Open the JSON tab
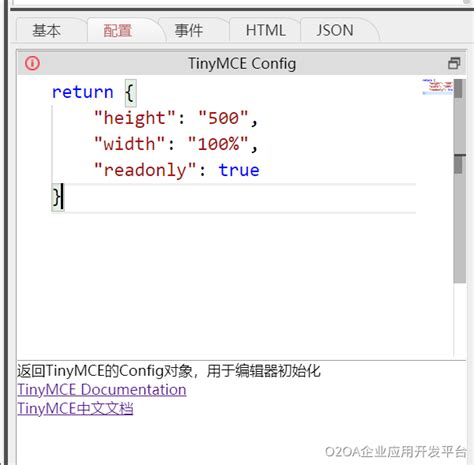 335,31
